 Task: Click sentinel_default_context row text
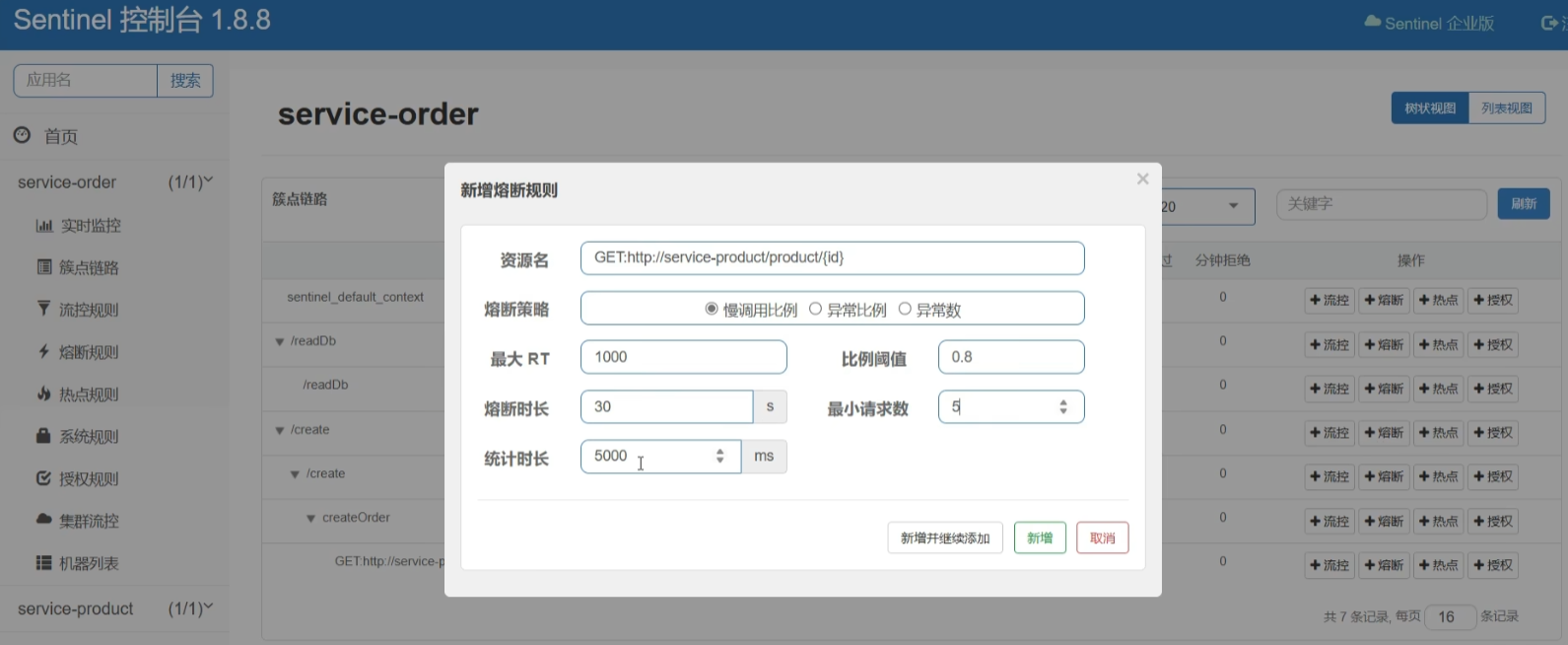coord(355,297)
